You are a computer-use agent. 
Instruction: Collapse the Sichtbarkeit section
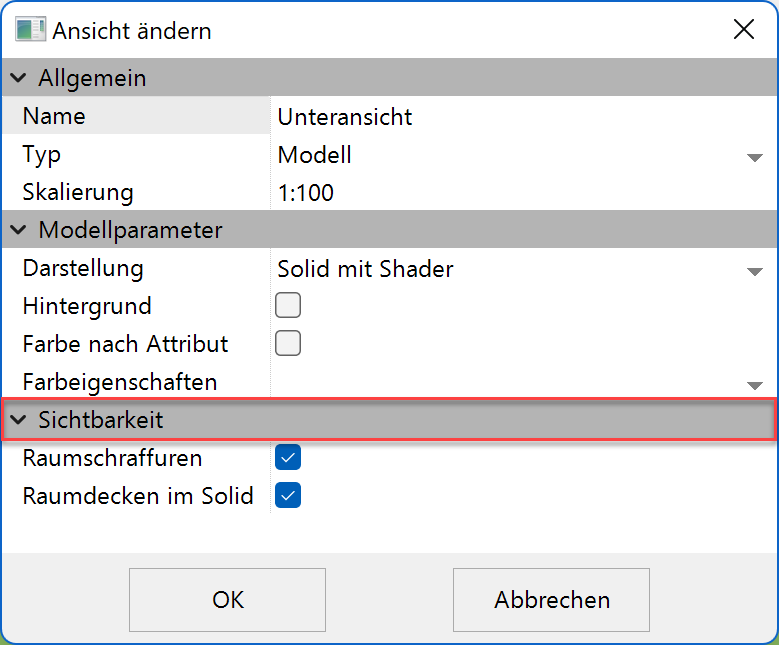click(18, 421)
